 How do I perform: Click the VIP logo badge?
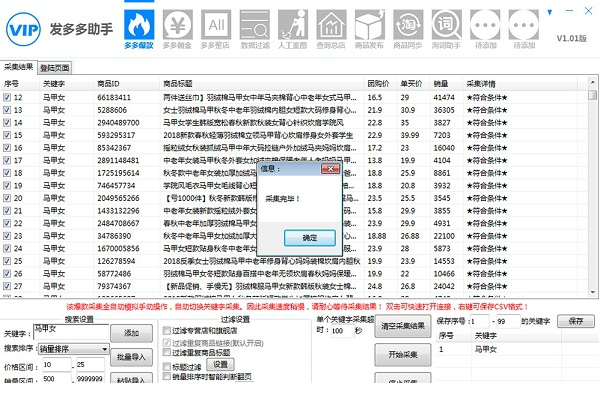click(23, 29)
